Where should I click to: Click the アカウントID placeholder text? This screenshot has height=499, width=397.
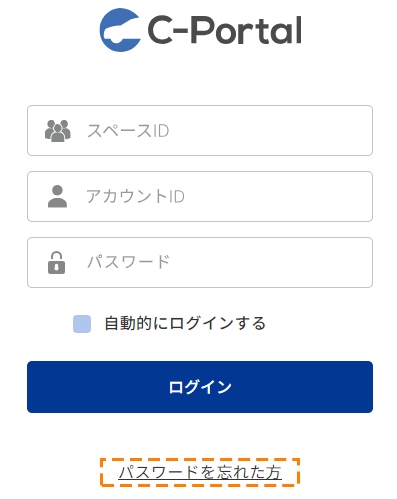coord(135,196)
